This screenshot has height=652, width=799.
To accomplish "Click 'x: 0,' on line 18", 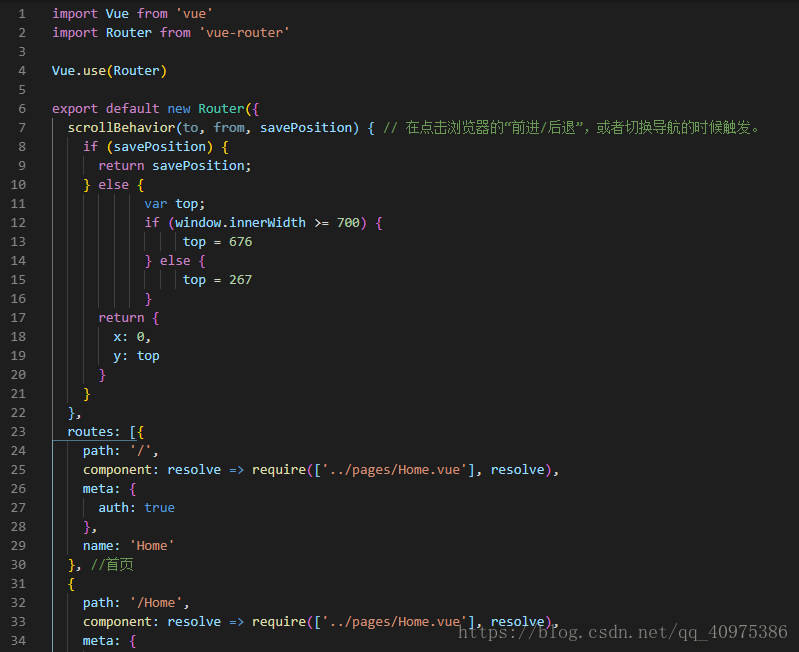I will coord(132,337).
